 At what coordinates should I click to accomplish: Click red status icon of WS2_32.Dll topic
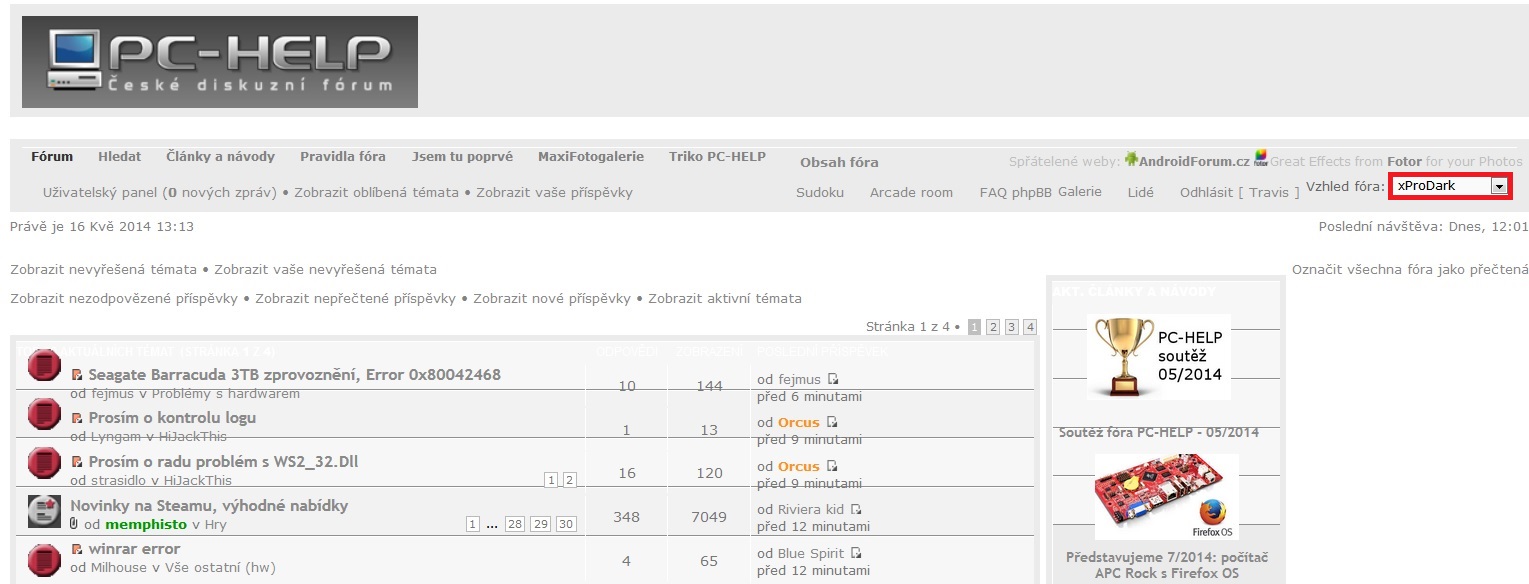click(44, 464)
